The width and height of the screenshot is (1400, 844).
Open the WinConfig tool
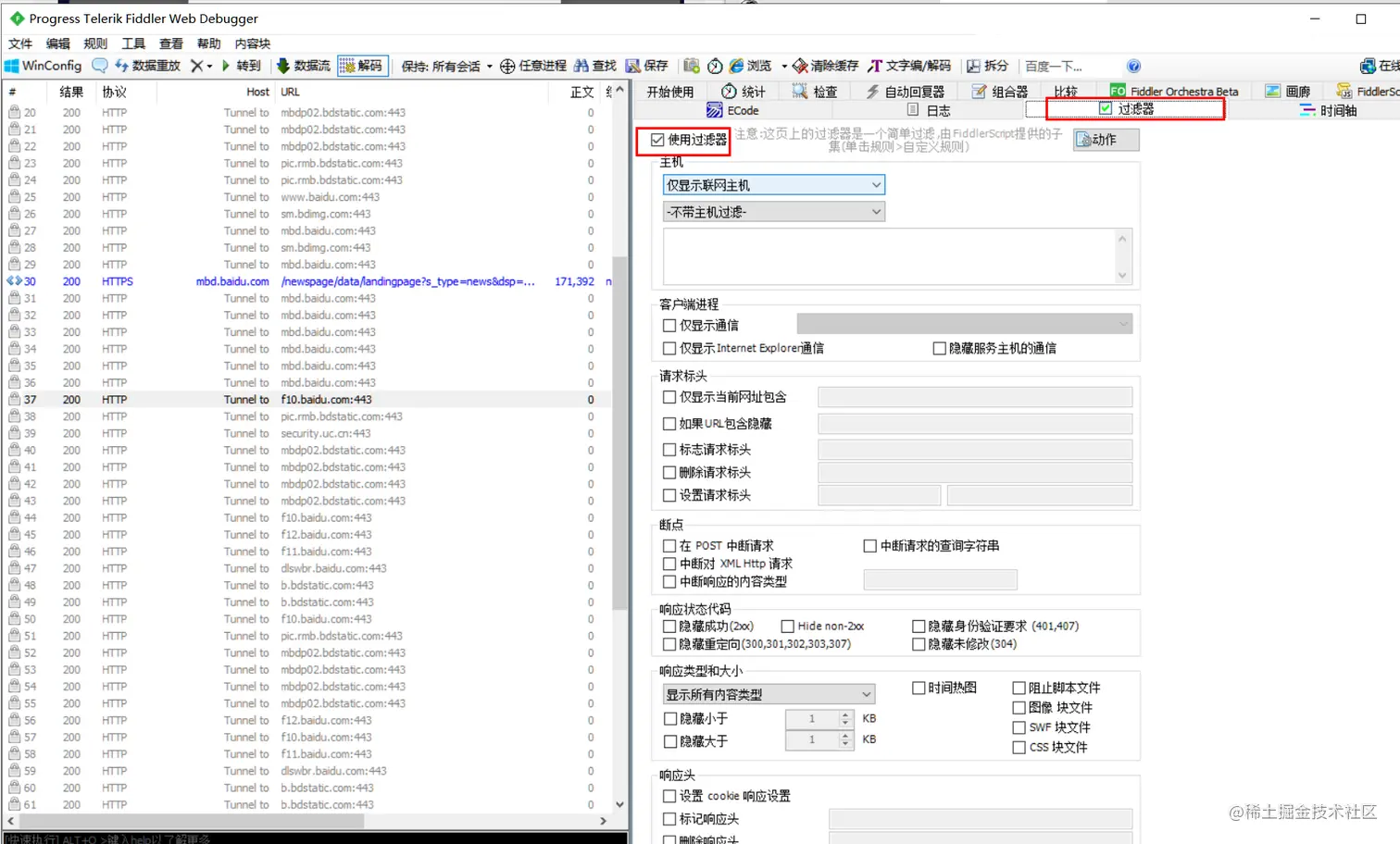[x=43, y=66]
